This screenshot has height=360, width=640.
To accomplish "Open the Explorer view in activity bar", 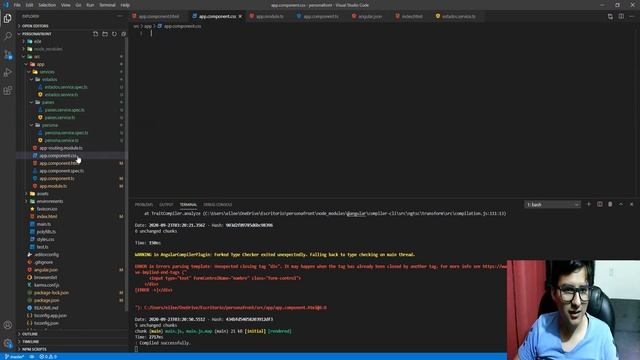I will 8,18.
